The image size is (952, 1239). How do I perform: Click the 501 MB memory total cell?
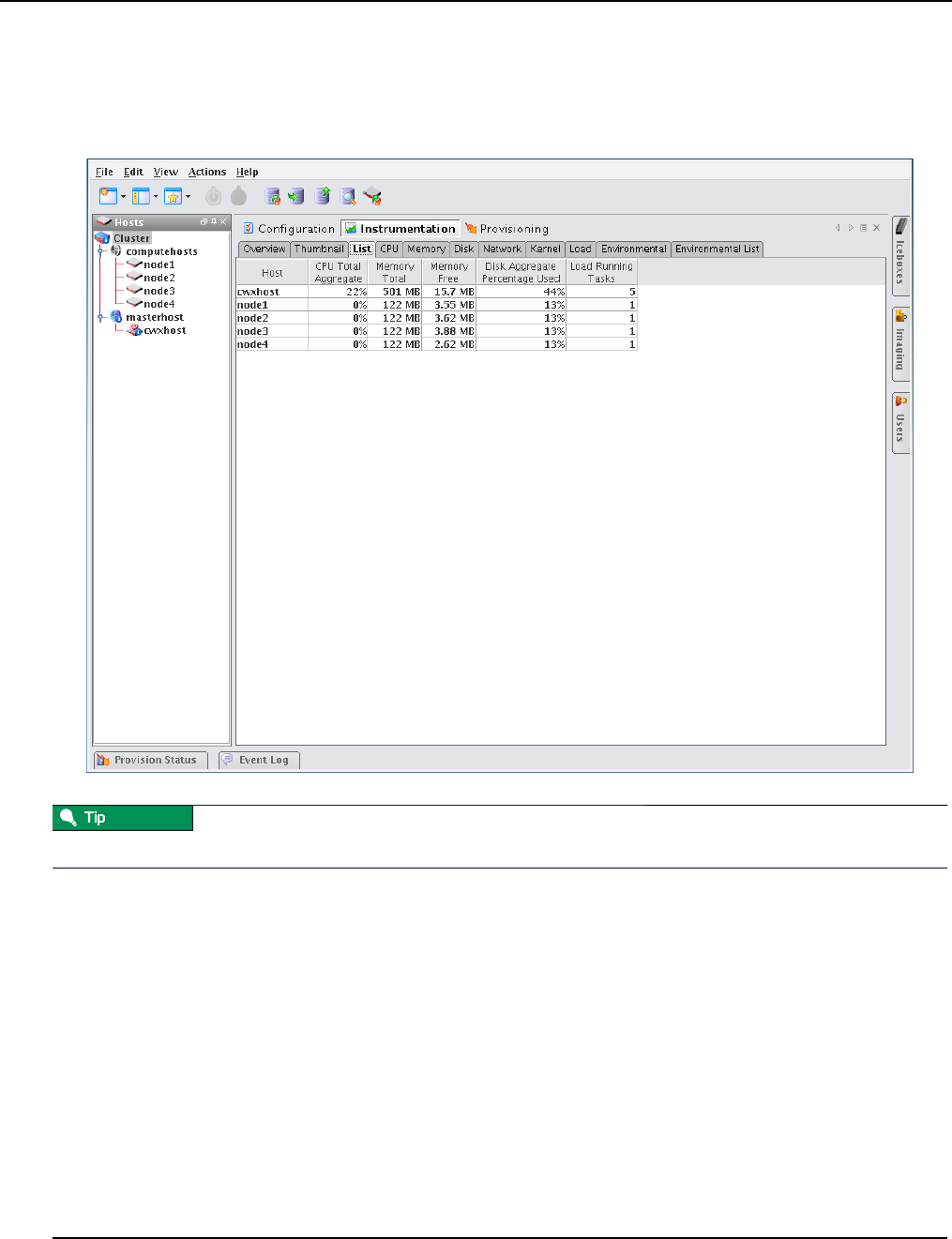[x=395, y=292]
